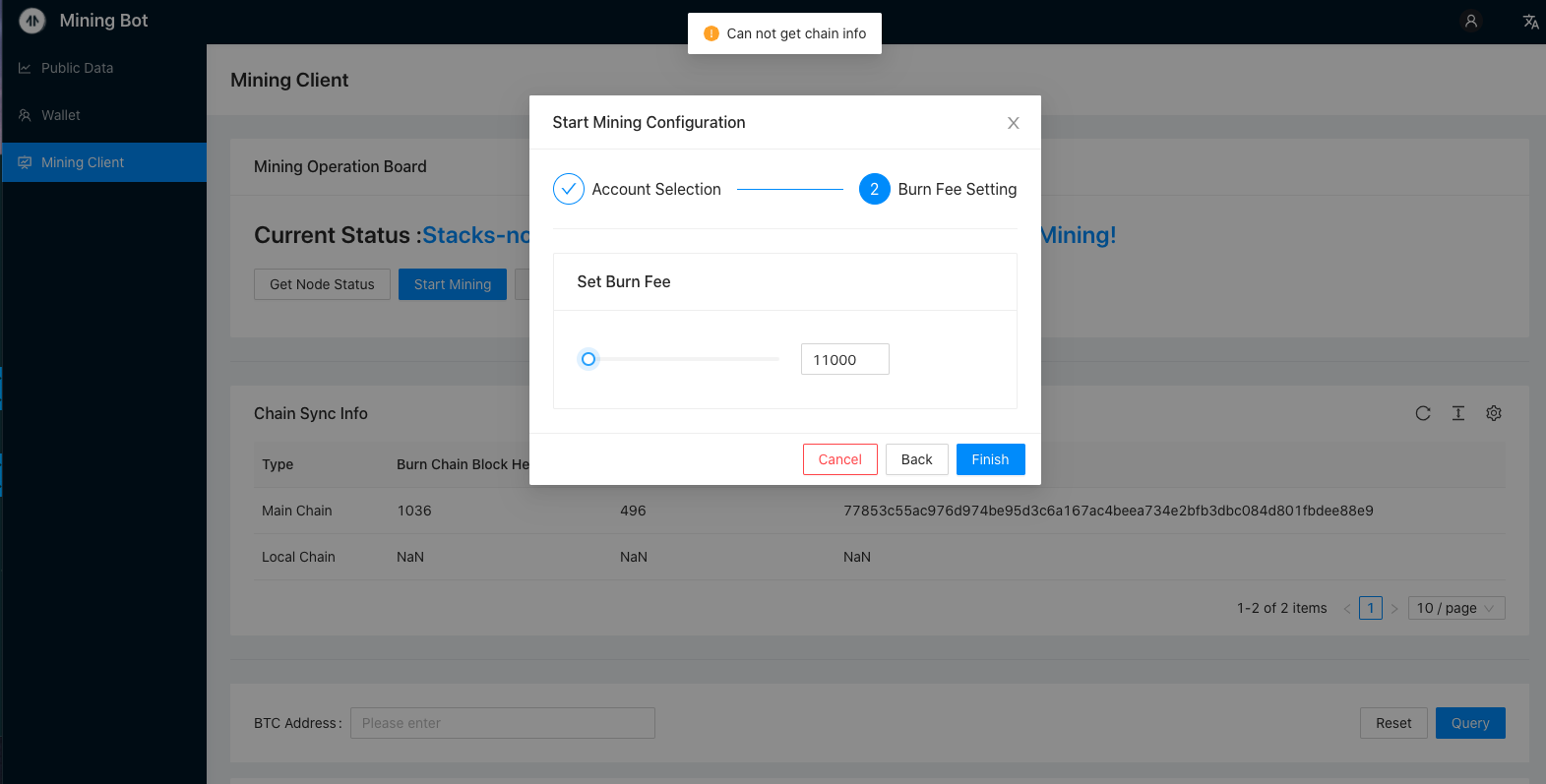The height and width of the screenshot is (784, 1546).
Task: Close the Start Mining Configuration dialog
Action: 1013,123
